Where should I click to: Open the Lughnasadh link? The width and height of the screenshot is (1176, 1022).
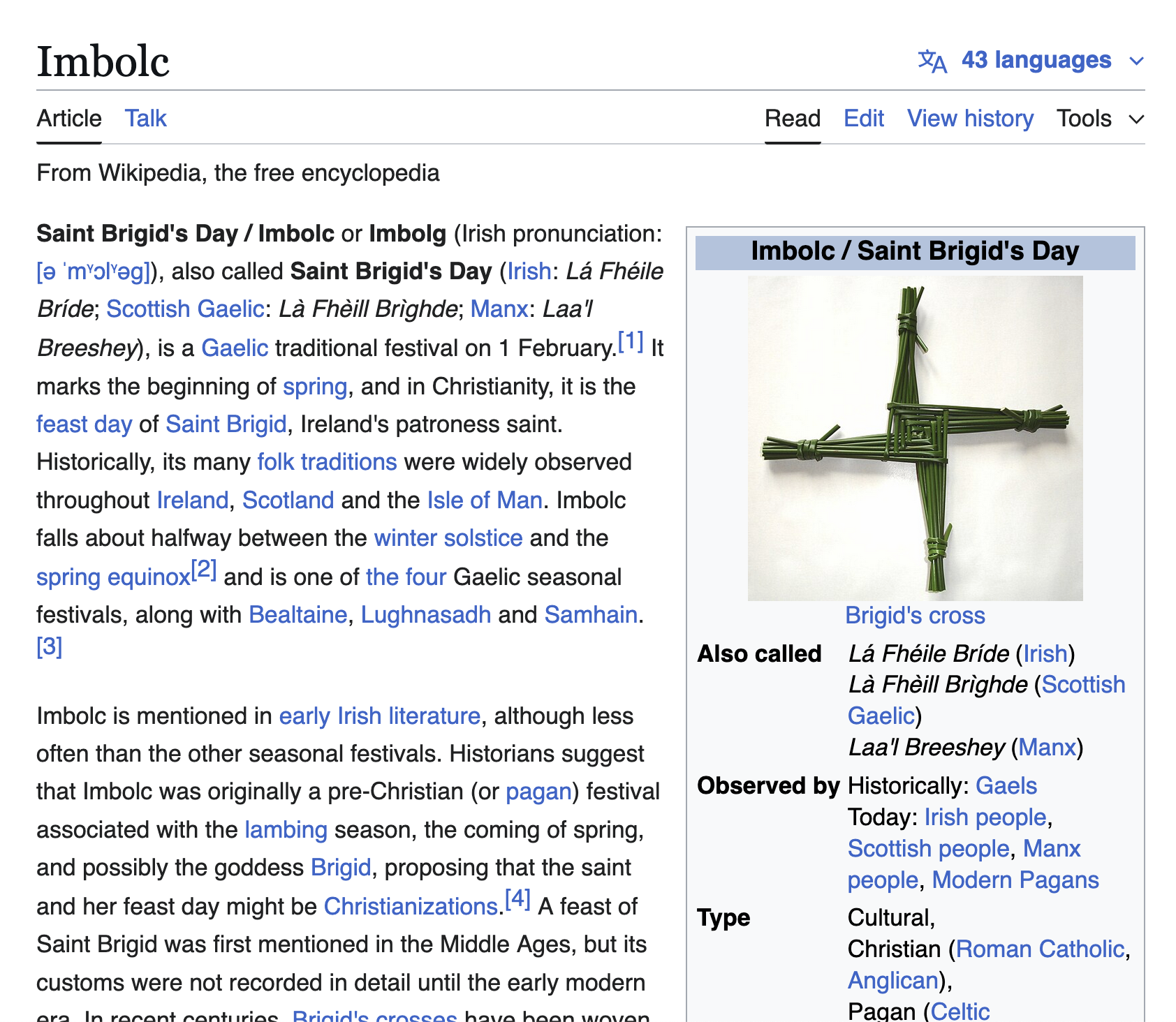pyautogui.click(x=425, y=615)
